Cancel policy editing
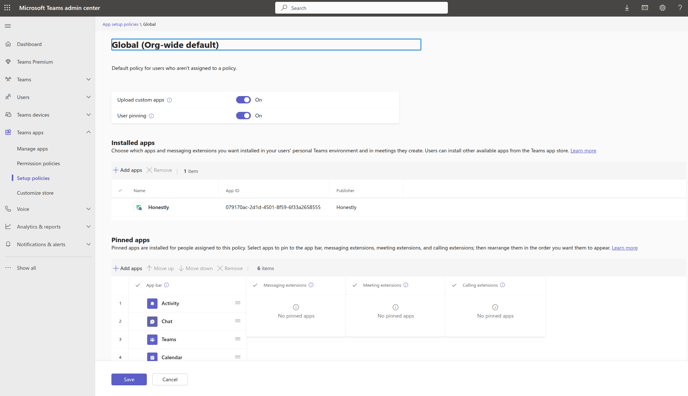This screenshot has height=396, width=688. pyautogui.click(x=170, y=379)
